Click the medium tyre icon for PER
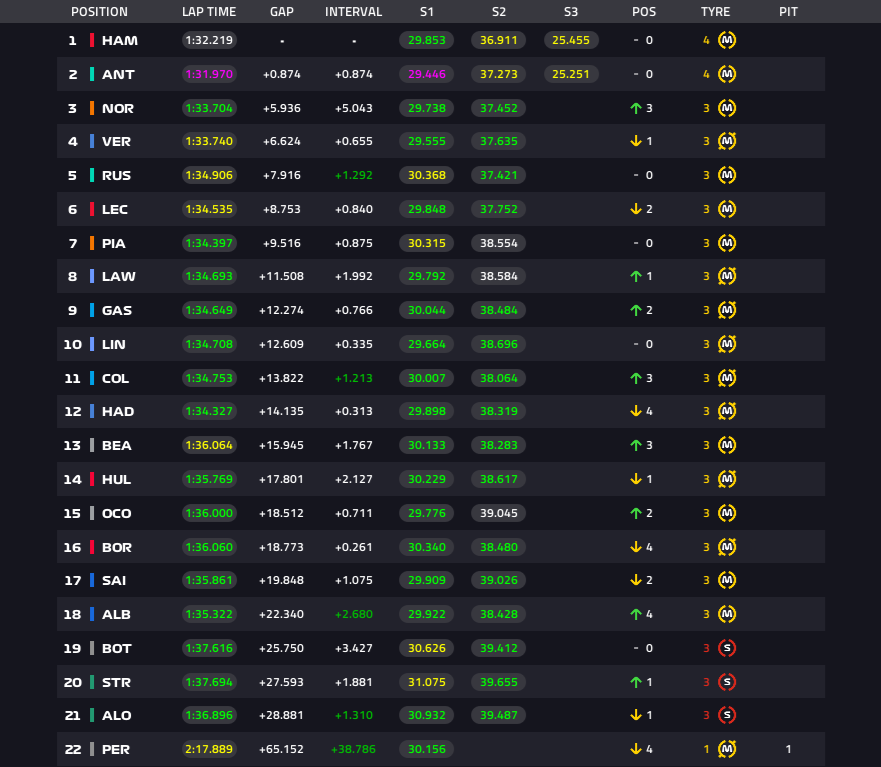Screen dimensions: 881x767 tap(726, 748)
